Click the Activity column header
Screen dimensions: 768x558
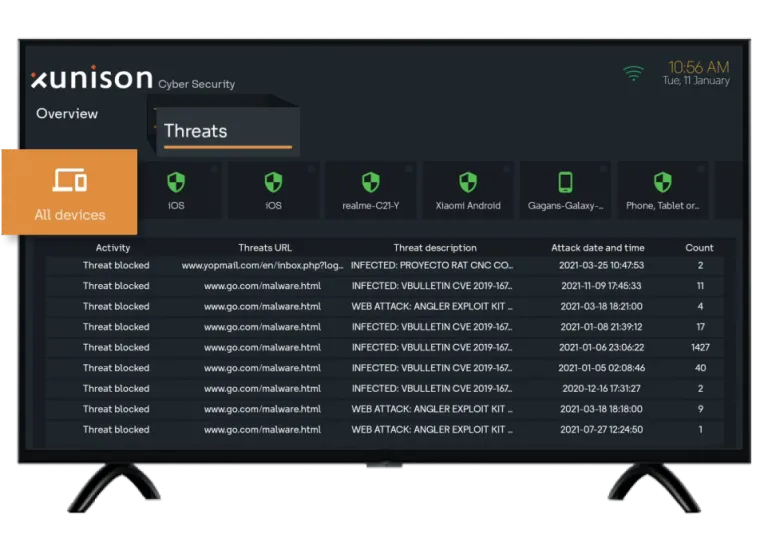click(113, 248)
